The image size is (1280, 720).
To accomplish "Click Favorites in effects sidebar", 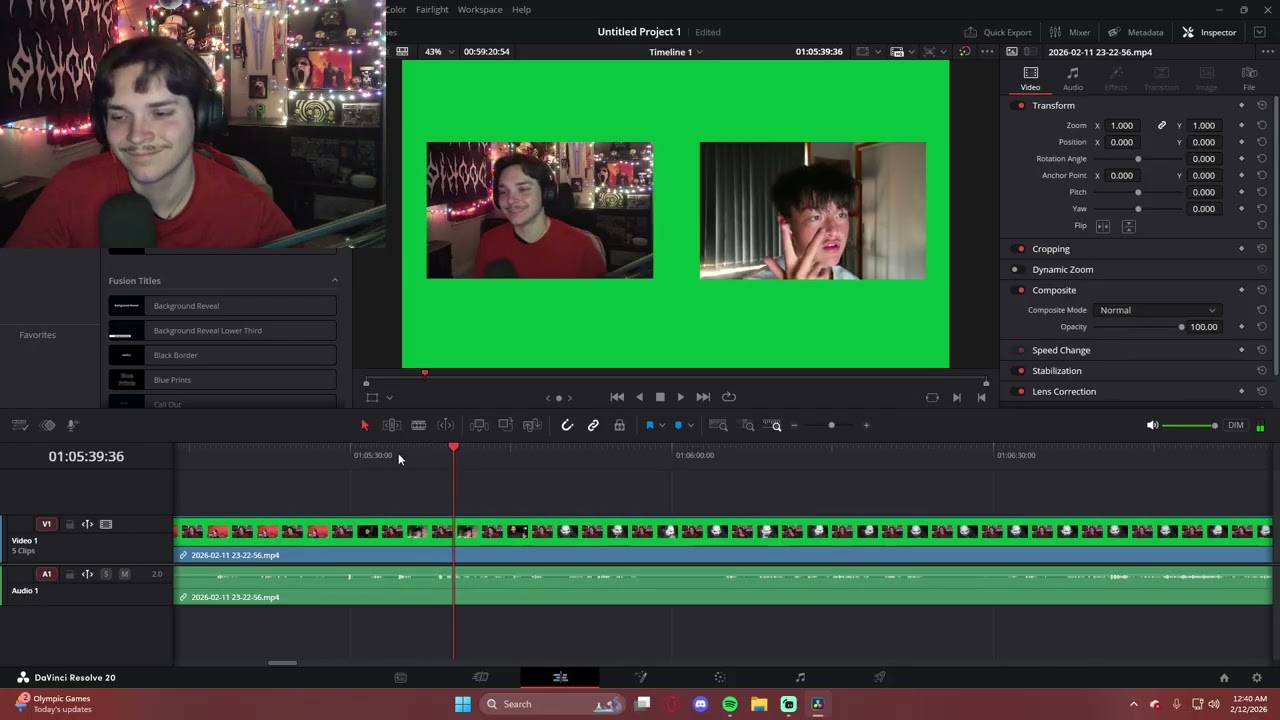I will [x=37, y=335].
